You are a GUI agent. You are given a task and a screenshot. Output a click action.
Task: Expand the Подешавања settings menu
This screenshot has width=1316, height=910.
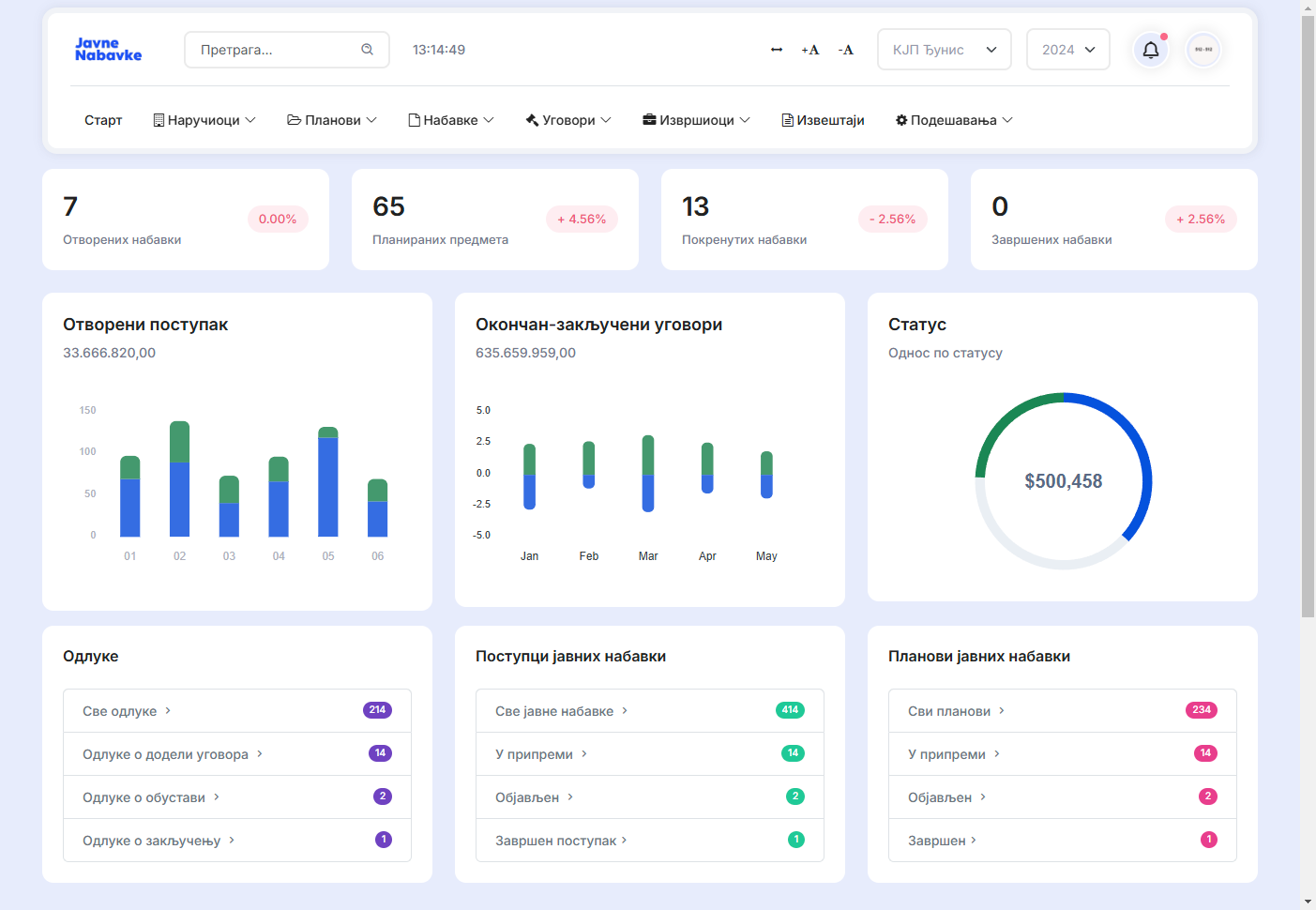coord(954,120)
